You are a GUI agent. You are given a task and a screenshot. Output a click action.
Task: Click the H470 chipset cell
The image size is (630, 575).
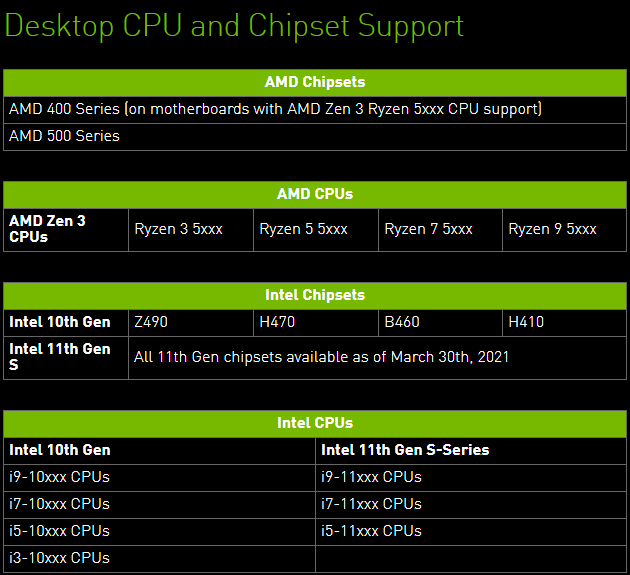[x=277, y=322]
